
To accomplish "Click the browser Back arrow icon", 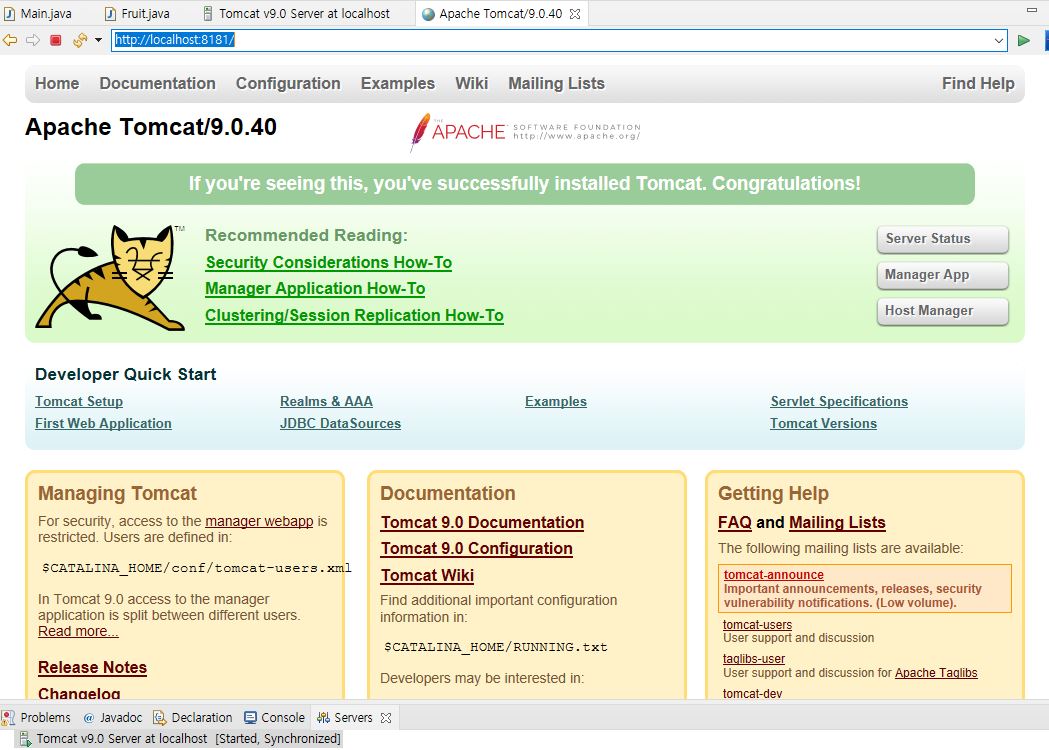I will tap(10, 40).
